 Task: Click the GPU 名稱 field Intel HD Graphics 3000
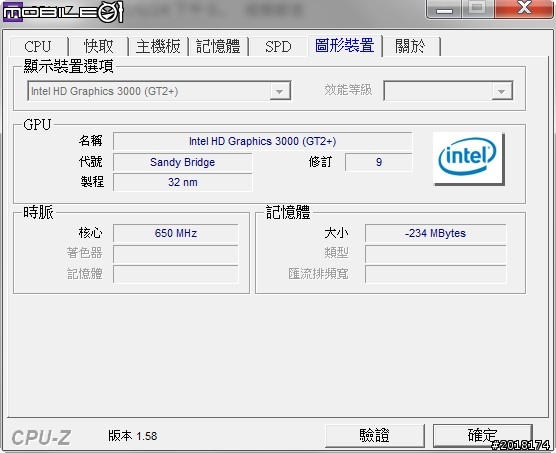tap(262, 141)
